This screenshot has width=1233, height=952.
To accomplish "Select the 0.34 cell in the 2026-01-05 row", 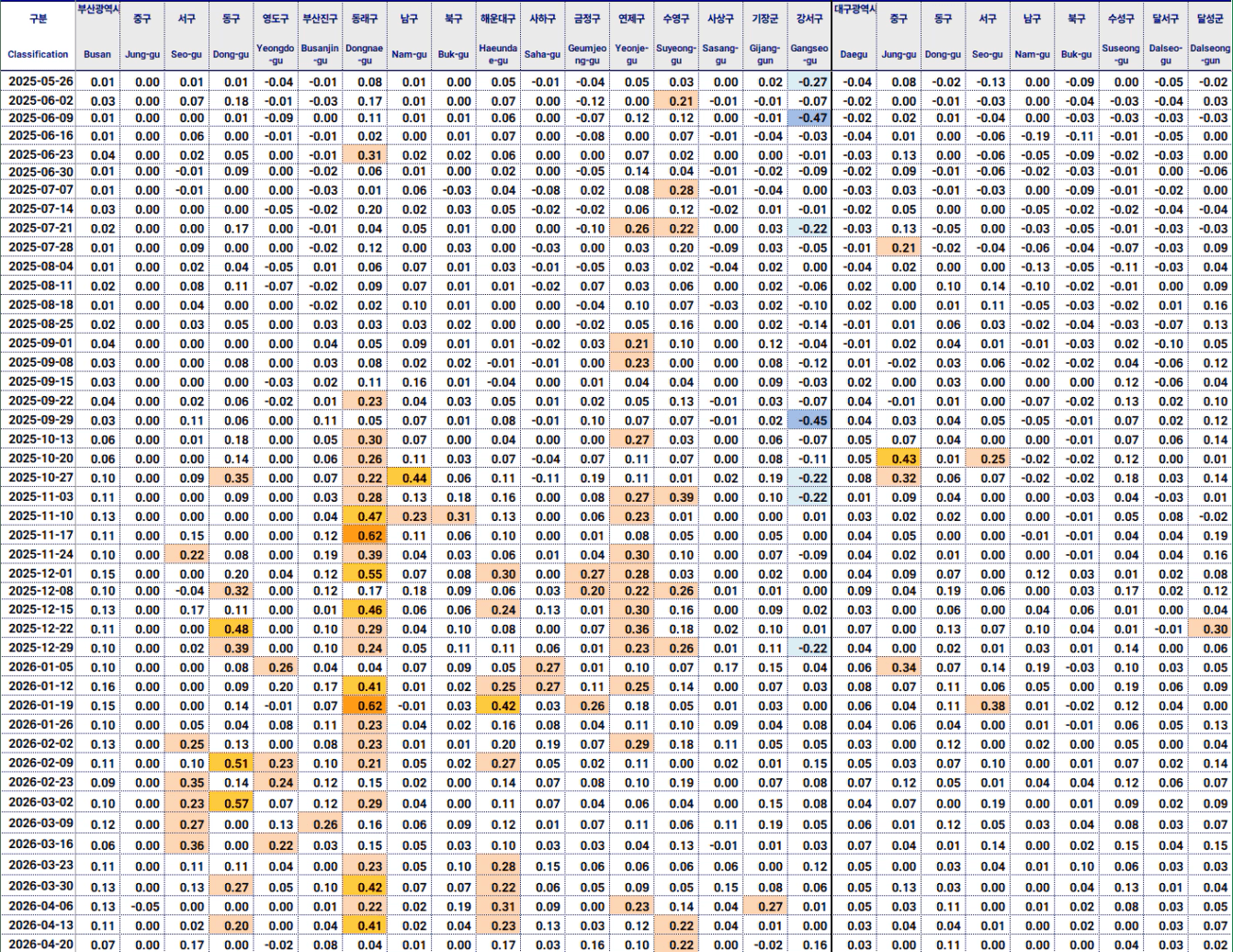I will pyautogui.click(x=899, y=667).
